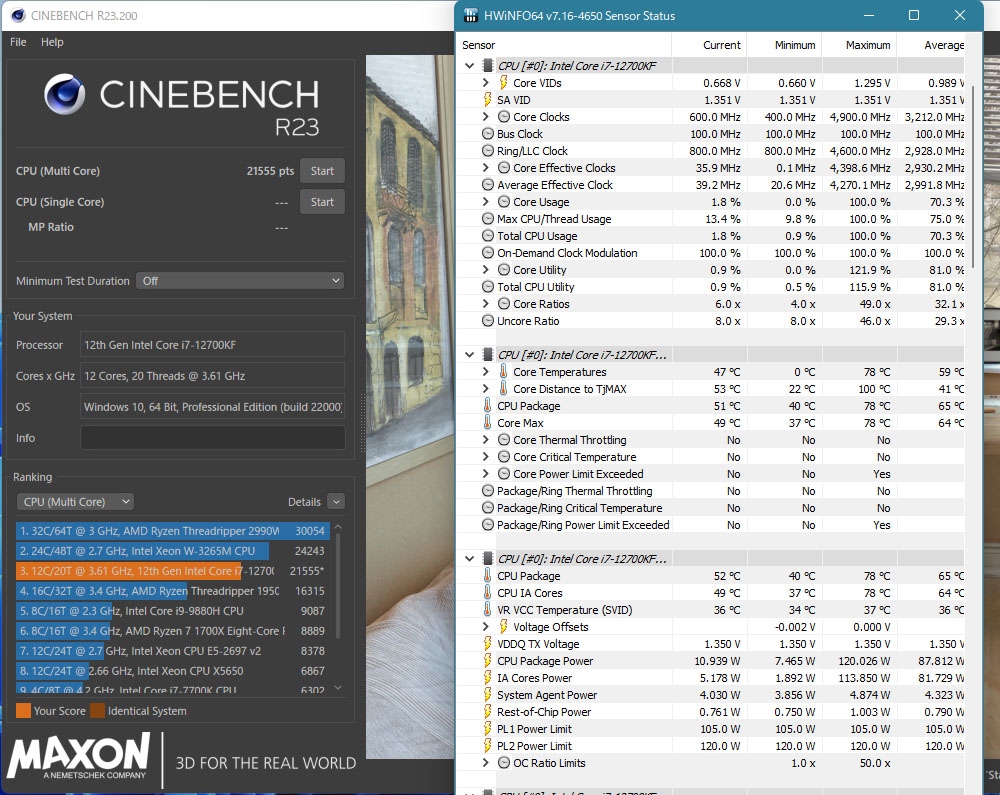Click lightning icon beside PL2 Power Limit

(x=488, y=746)
